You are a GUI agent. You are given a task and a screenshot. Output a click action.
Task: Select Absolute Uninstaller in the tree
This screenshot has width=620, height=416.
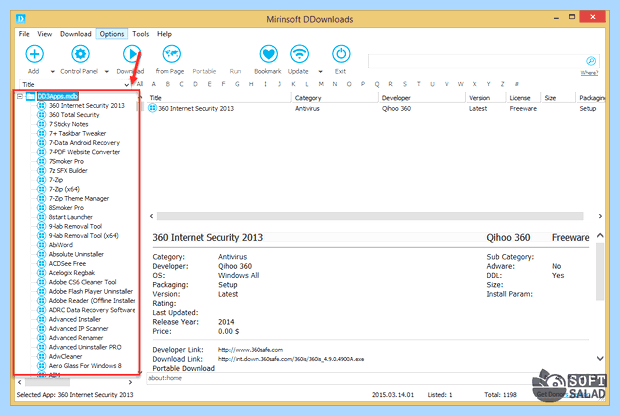tap(76, 254)
